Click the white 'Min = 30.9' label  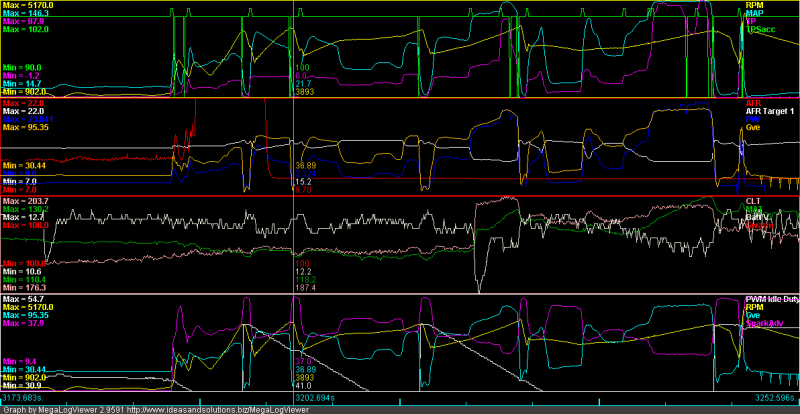(20, 386)
